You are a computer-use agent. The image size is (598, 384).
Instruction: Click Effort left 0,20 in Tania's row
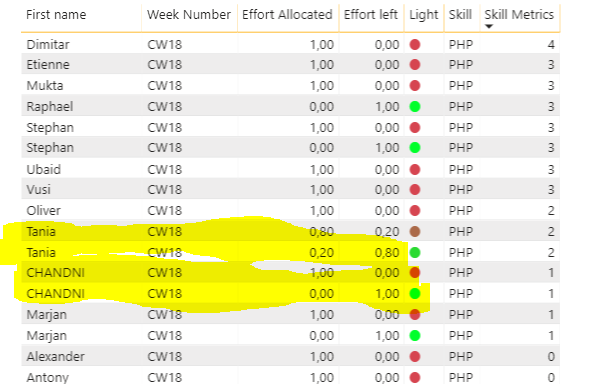(x=387, y=231)
